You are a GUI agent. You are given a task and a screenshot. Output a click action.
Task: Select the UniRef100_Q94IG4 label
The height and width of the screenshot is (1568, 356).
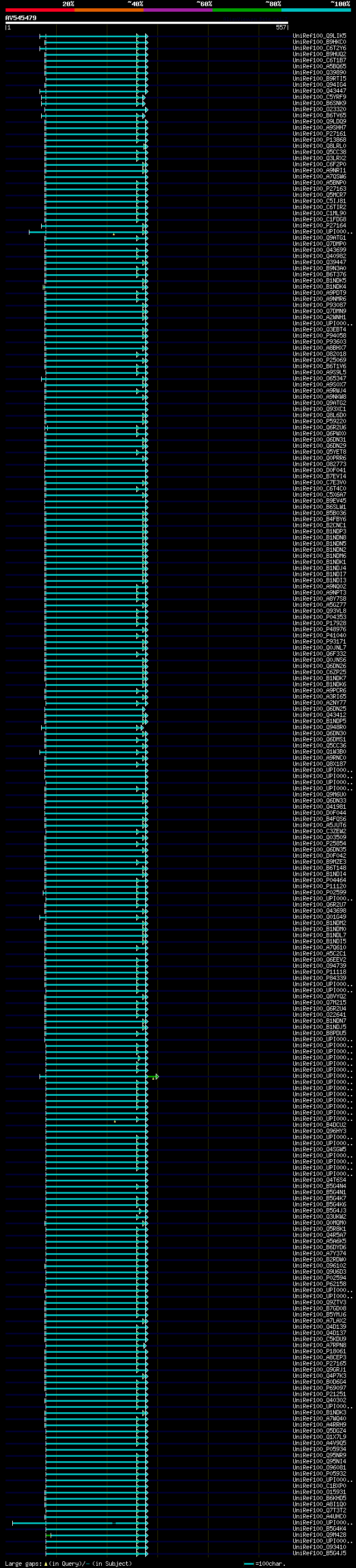pos(319,85)
